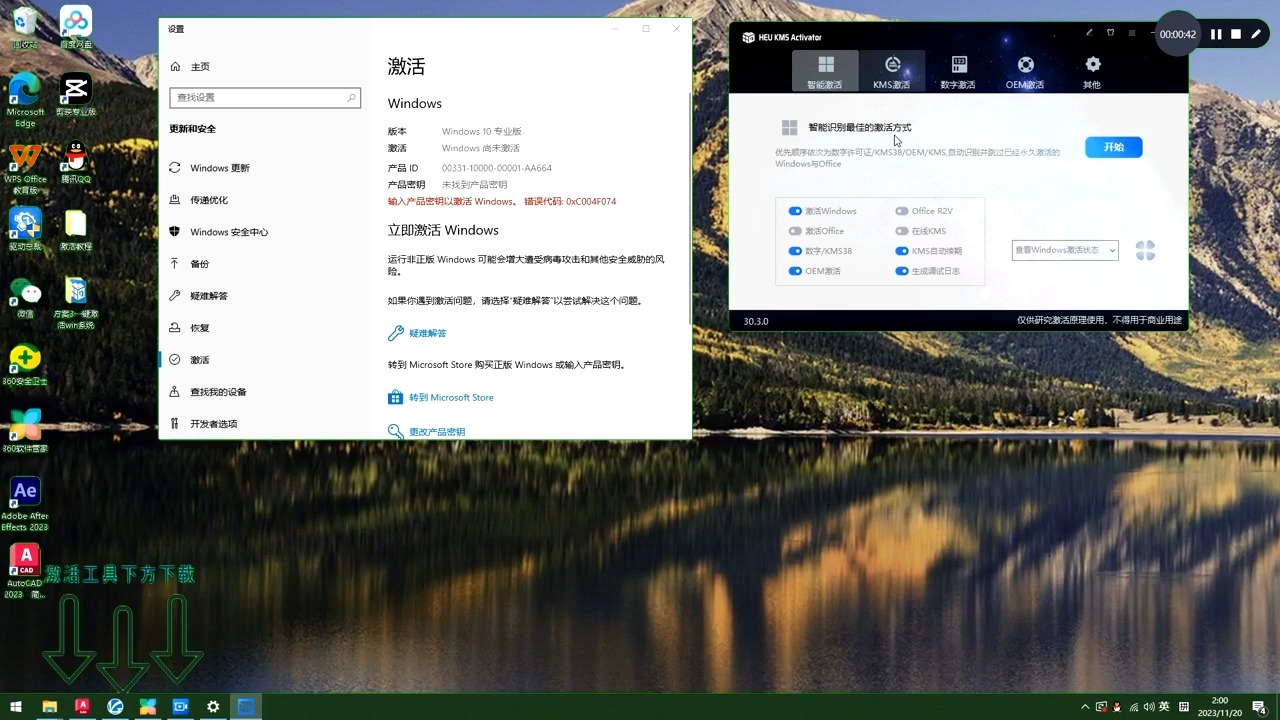Open the 360软件管家 desktop icon
Image resolution: width=1280 pixels, height=720 pixels.
(25, 431)
